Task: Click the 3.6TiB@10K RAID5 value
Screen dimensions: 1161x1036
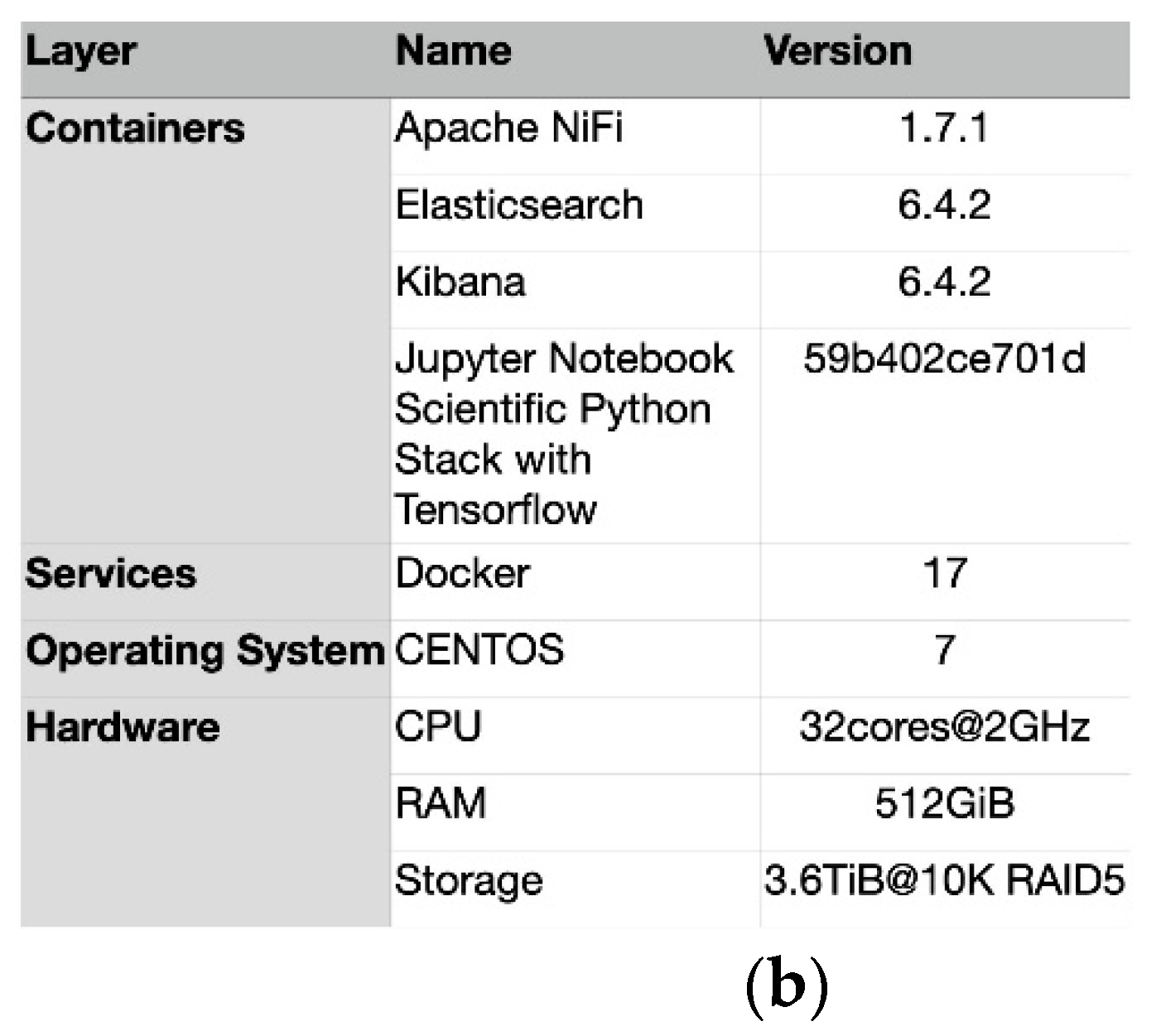Action: coord(944,881)
